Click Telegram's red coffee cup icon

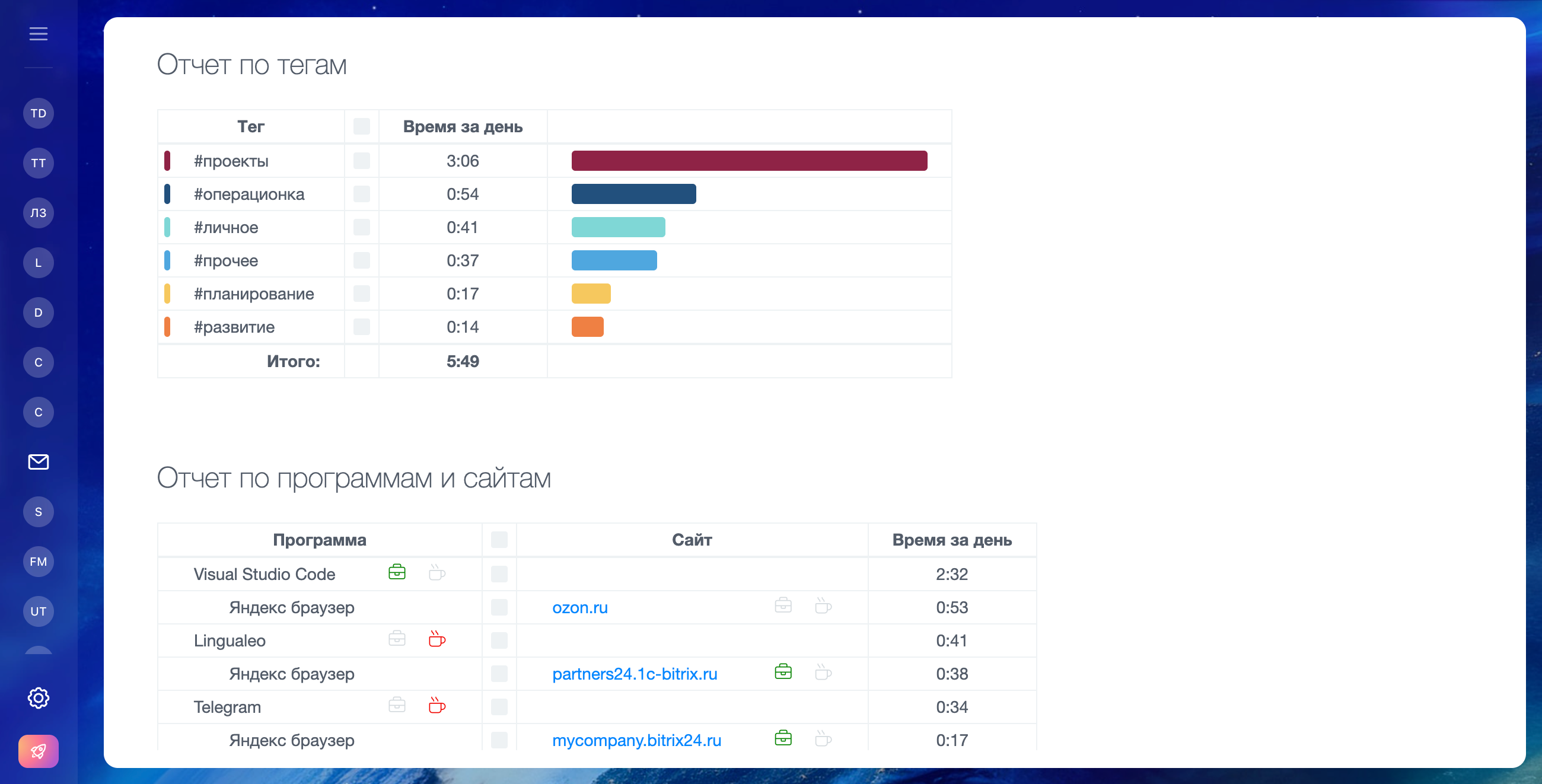pyautogui.click(x=437, y=706)
